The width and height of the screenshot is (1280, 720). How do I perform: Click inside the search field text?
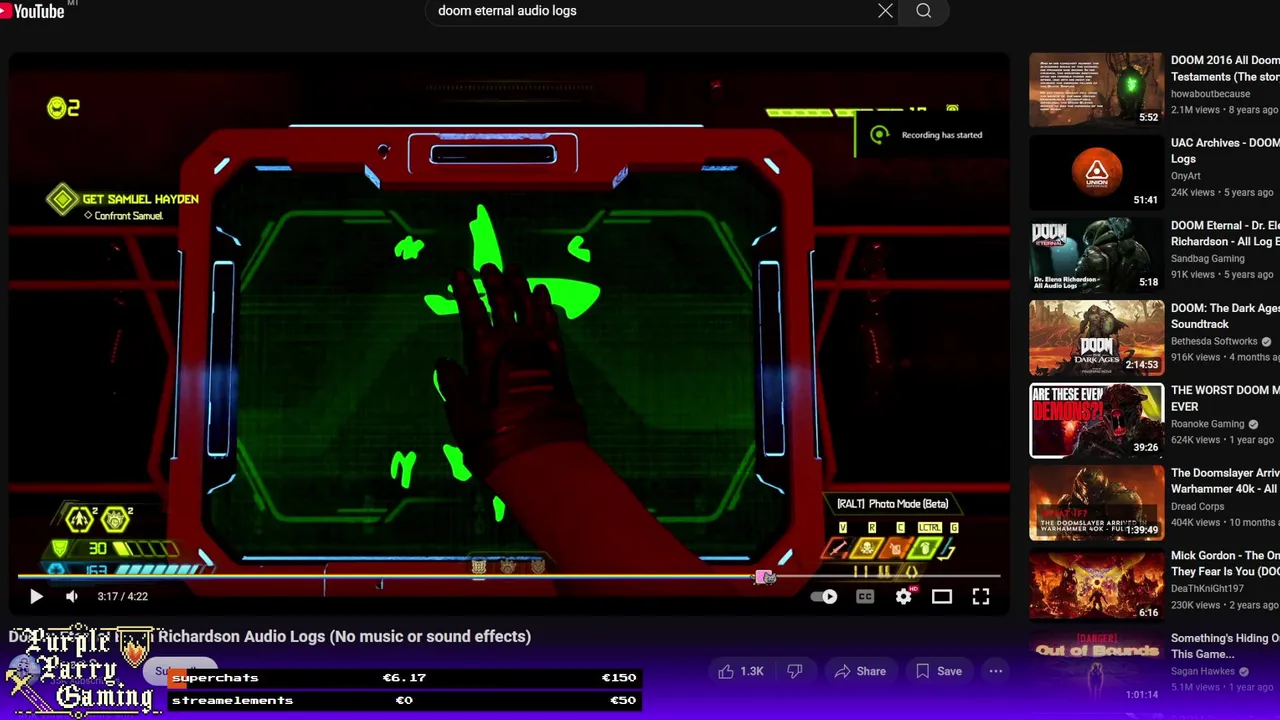[x=507, y=11]
